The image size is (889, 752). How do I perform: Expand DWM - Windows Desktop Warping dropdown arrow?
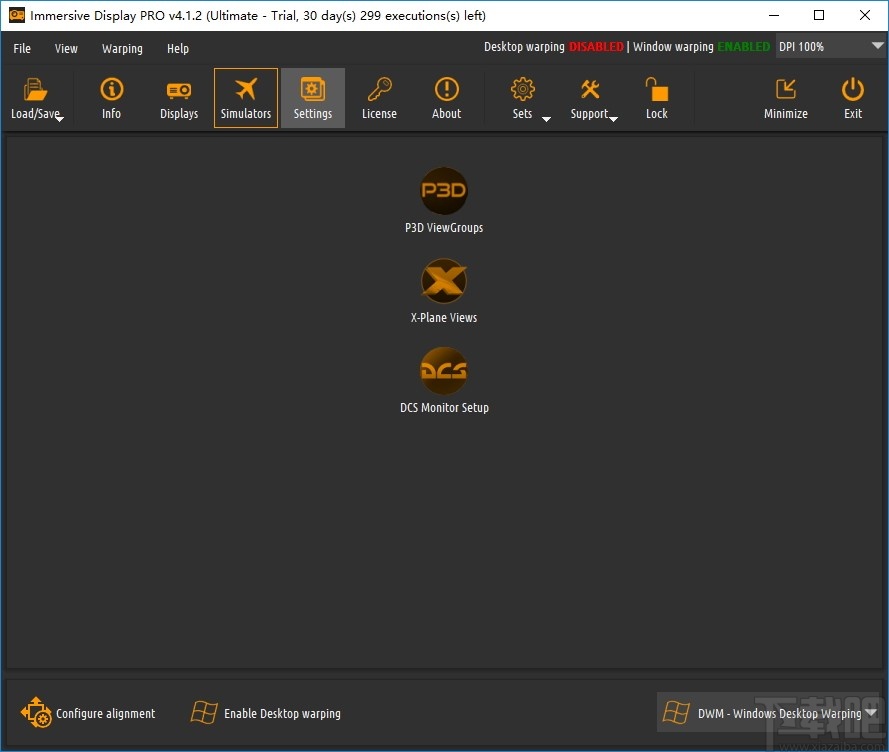[871, 713]
